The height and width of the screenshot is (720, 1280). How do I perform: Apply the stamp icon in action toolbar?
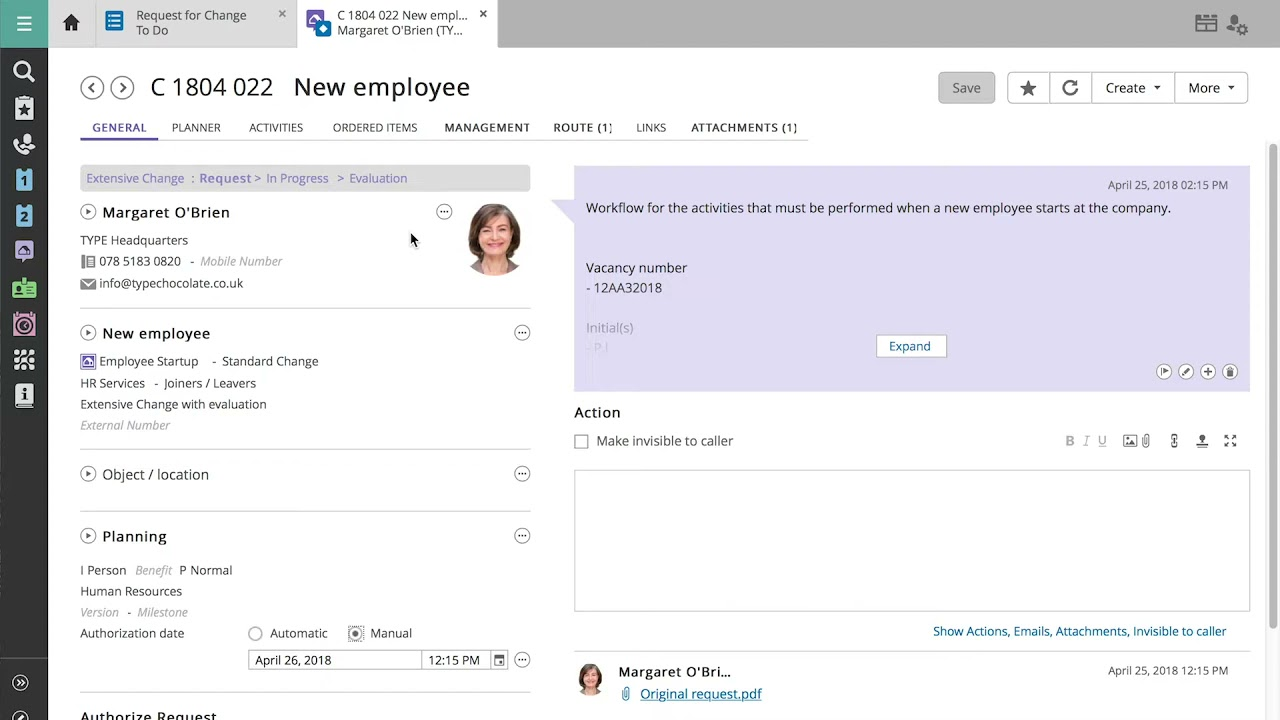click(1202, 441)
